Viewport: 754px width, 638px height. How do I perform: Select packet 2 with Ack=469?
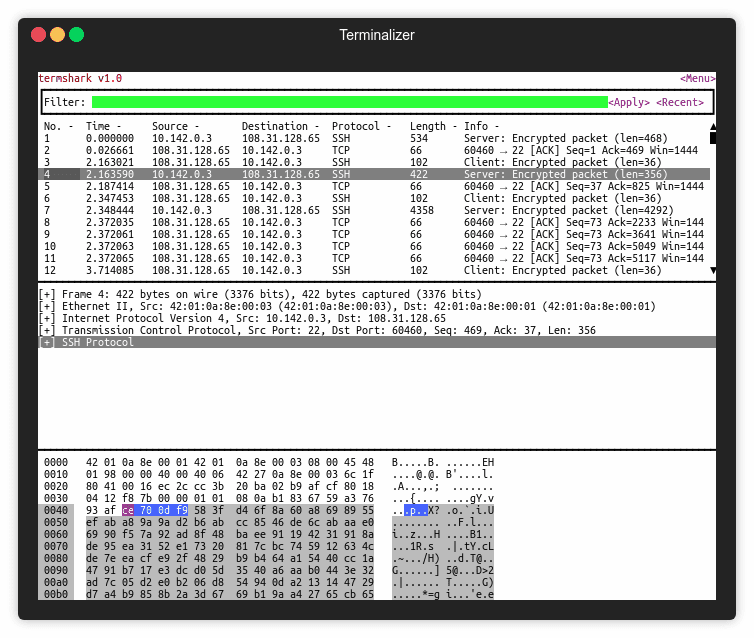pyautogui.click(x=374, y=150)
